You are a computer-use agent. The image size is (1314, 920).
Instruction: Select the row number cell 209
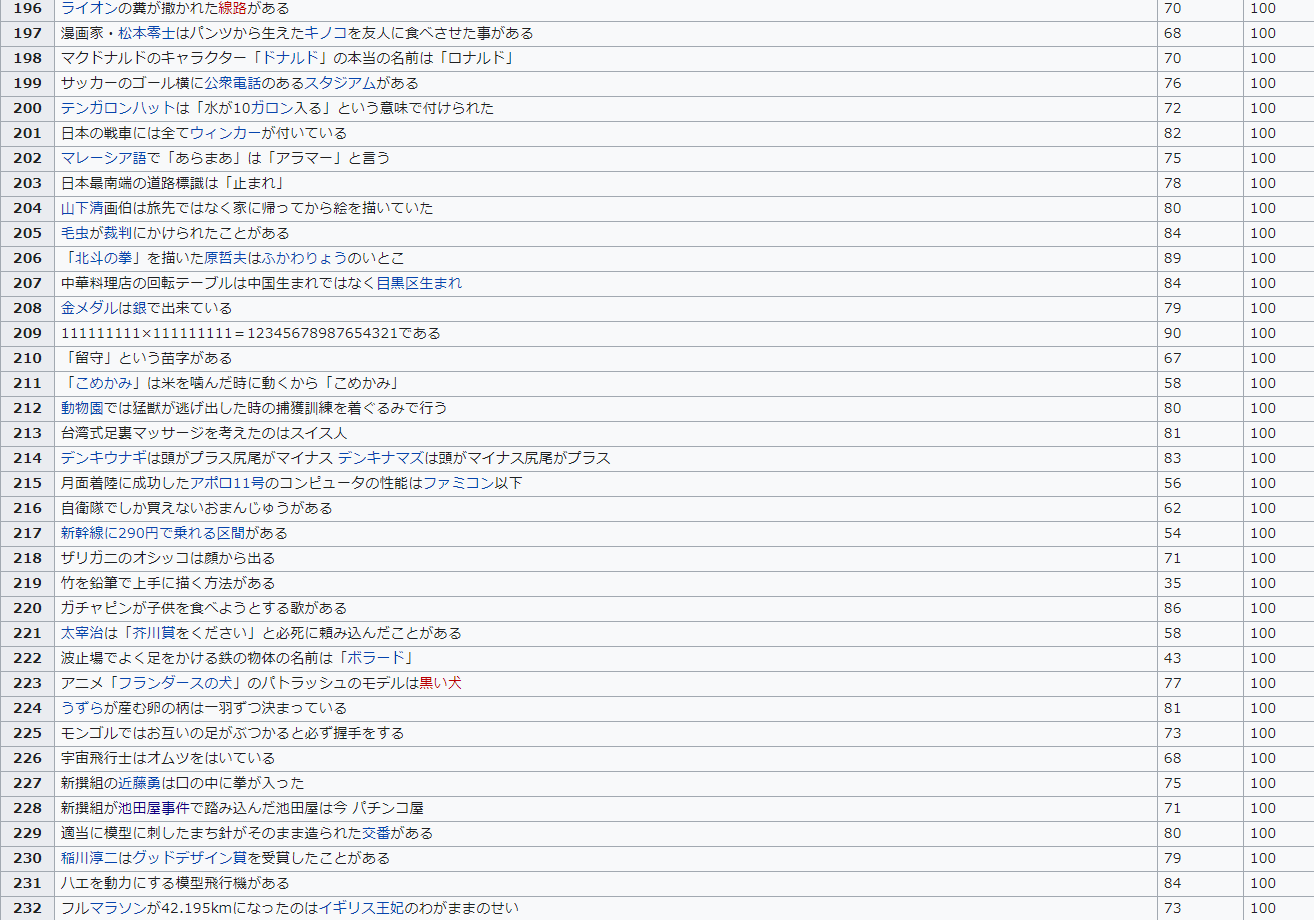click(x=28, y=333)
